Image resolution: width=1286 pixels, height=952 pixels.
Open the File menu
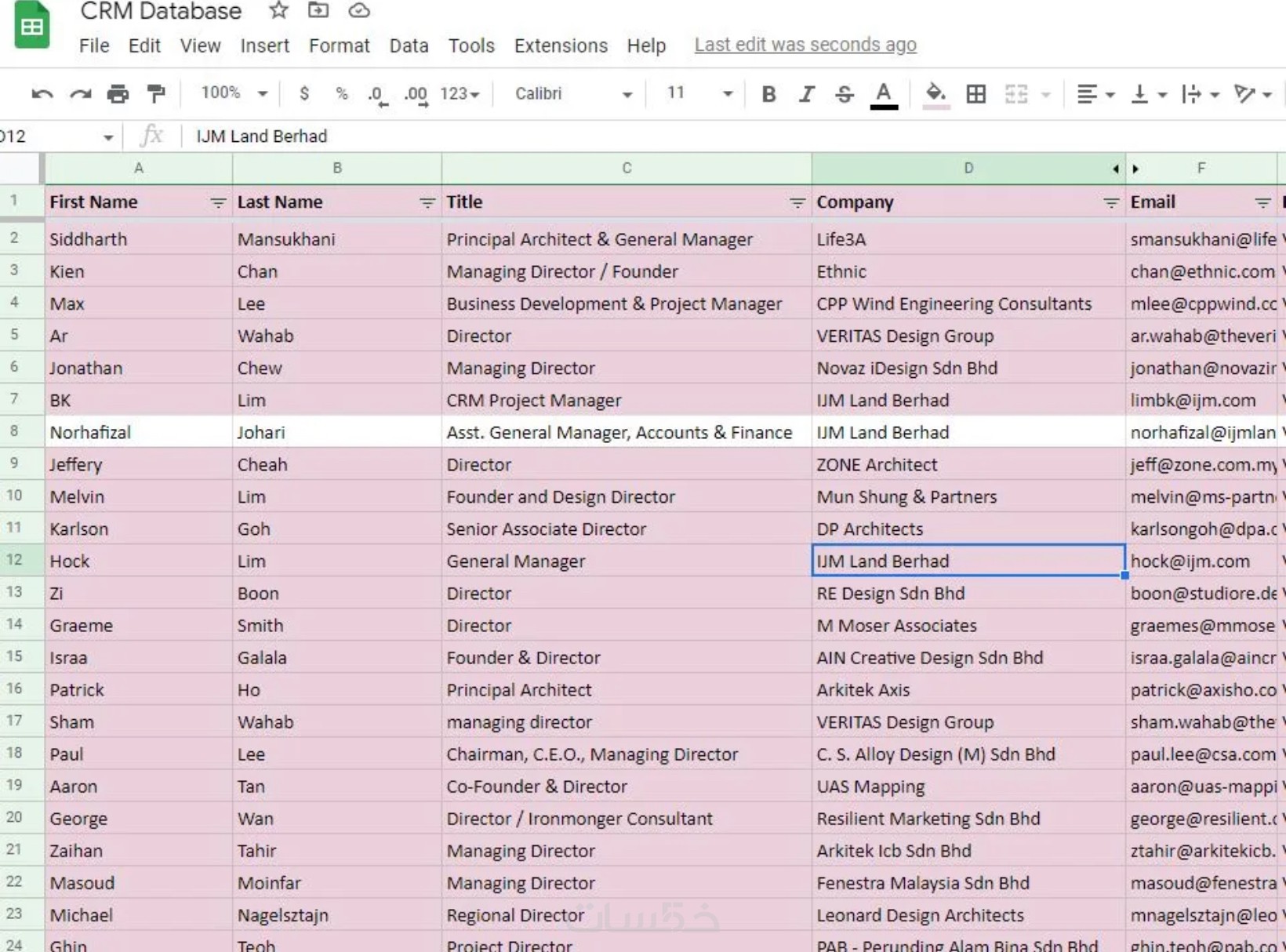pos(94,45)
